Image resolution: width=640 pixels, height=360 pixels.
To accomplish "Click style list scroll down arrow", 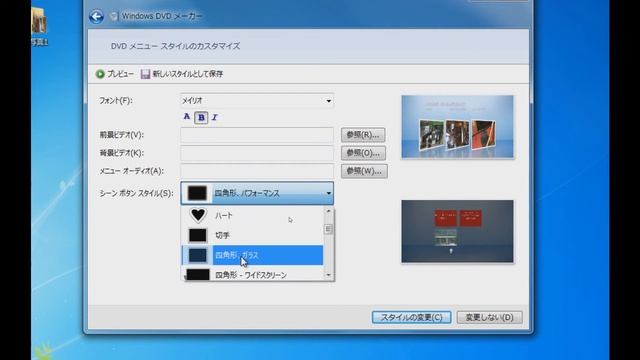I will tap(329, 275).
